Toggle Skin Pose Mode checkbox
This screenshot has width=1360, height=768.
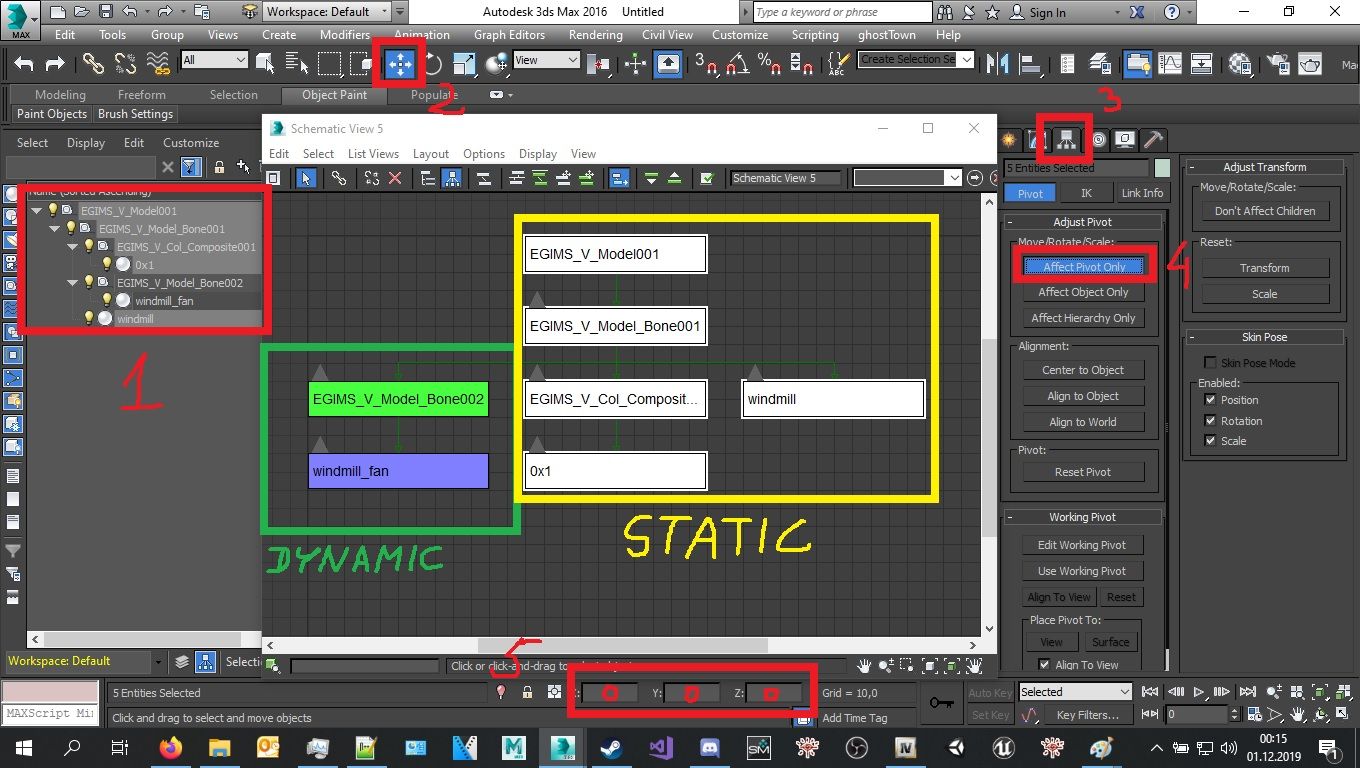click(1211, 363)
